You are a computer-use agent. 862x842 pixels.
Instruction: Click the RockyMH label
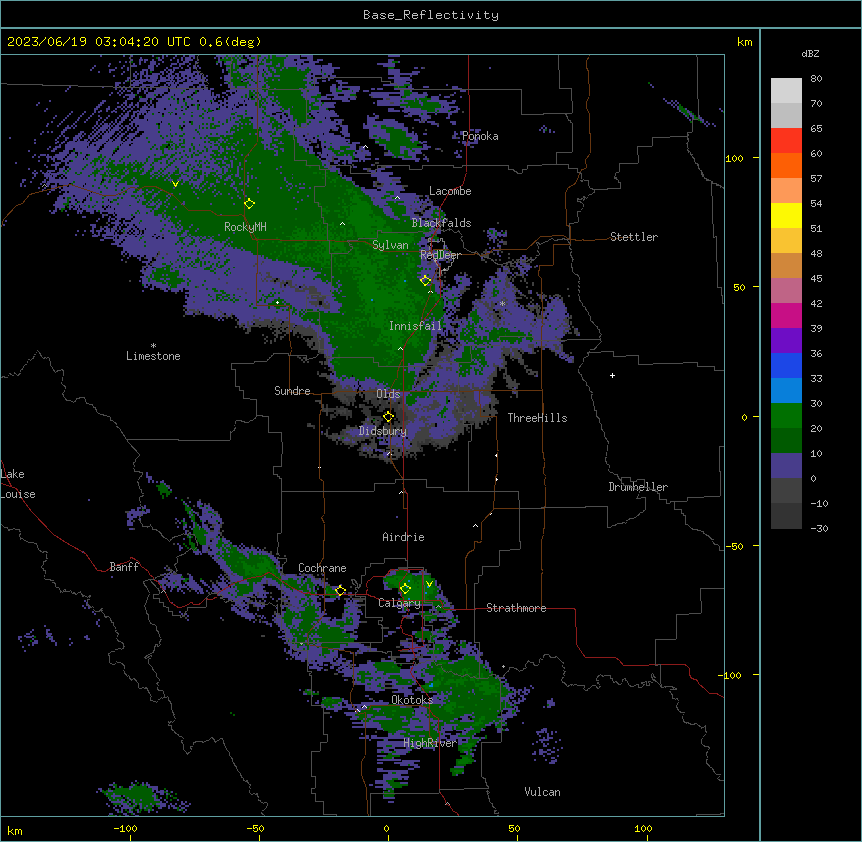pyautogui.click(x=245, y=227)
